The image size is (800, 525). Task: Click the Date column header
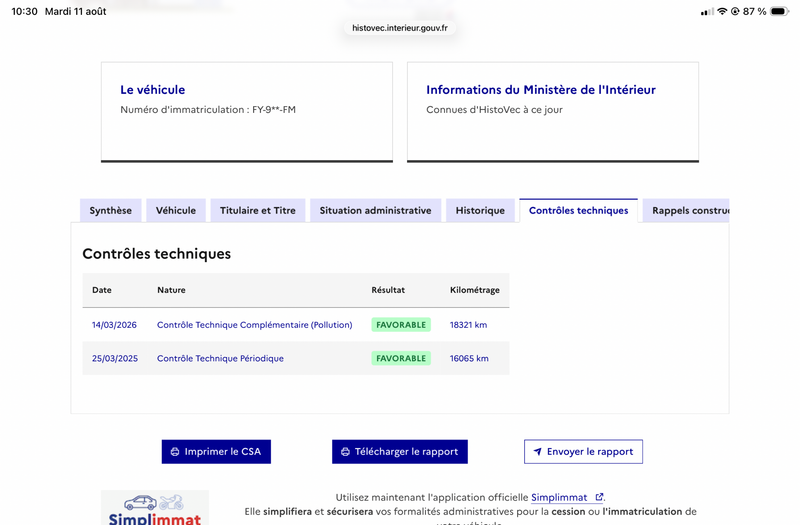[102, 290]
